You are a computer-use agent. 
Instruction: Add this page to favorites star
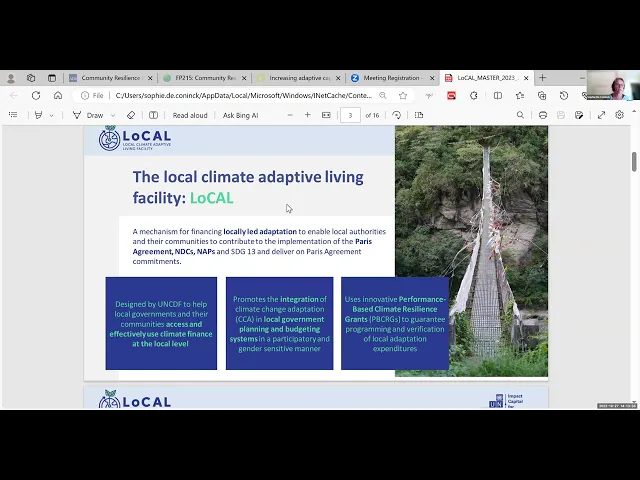(403, 96)
